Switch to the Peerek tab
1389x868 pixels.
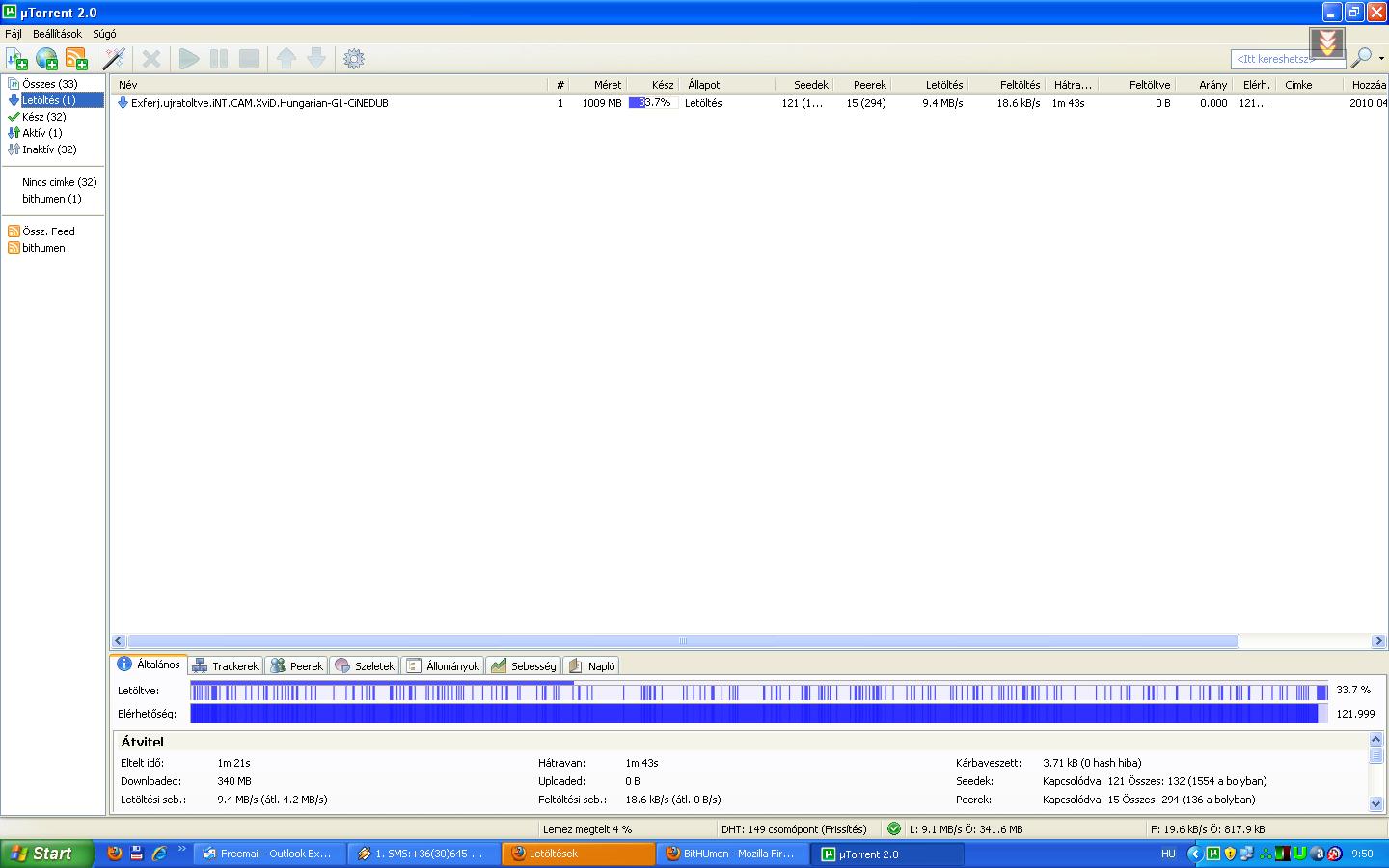[x=297, y=666]
